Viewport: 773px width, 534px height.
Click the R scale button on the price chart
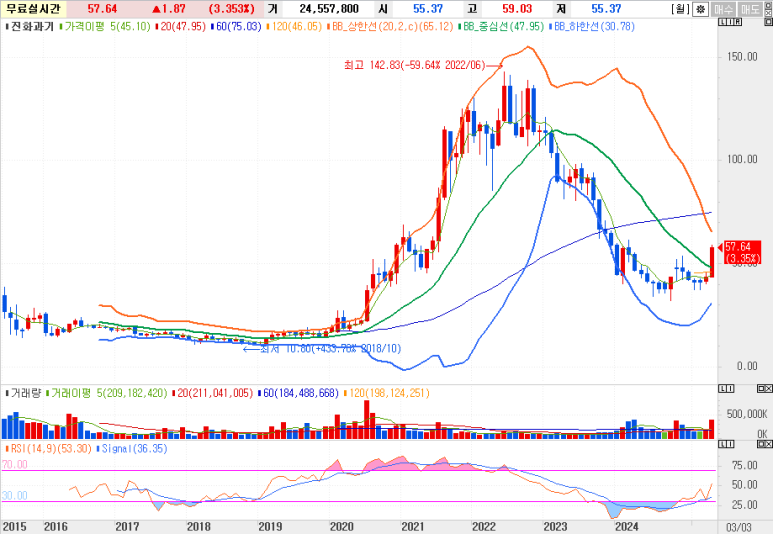point(738,22)
